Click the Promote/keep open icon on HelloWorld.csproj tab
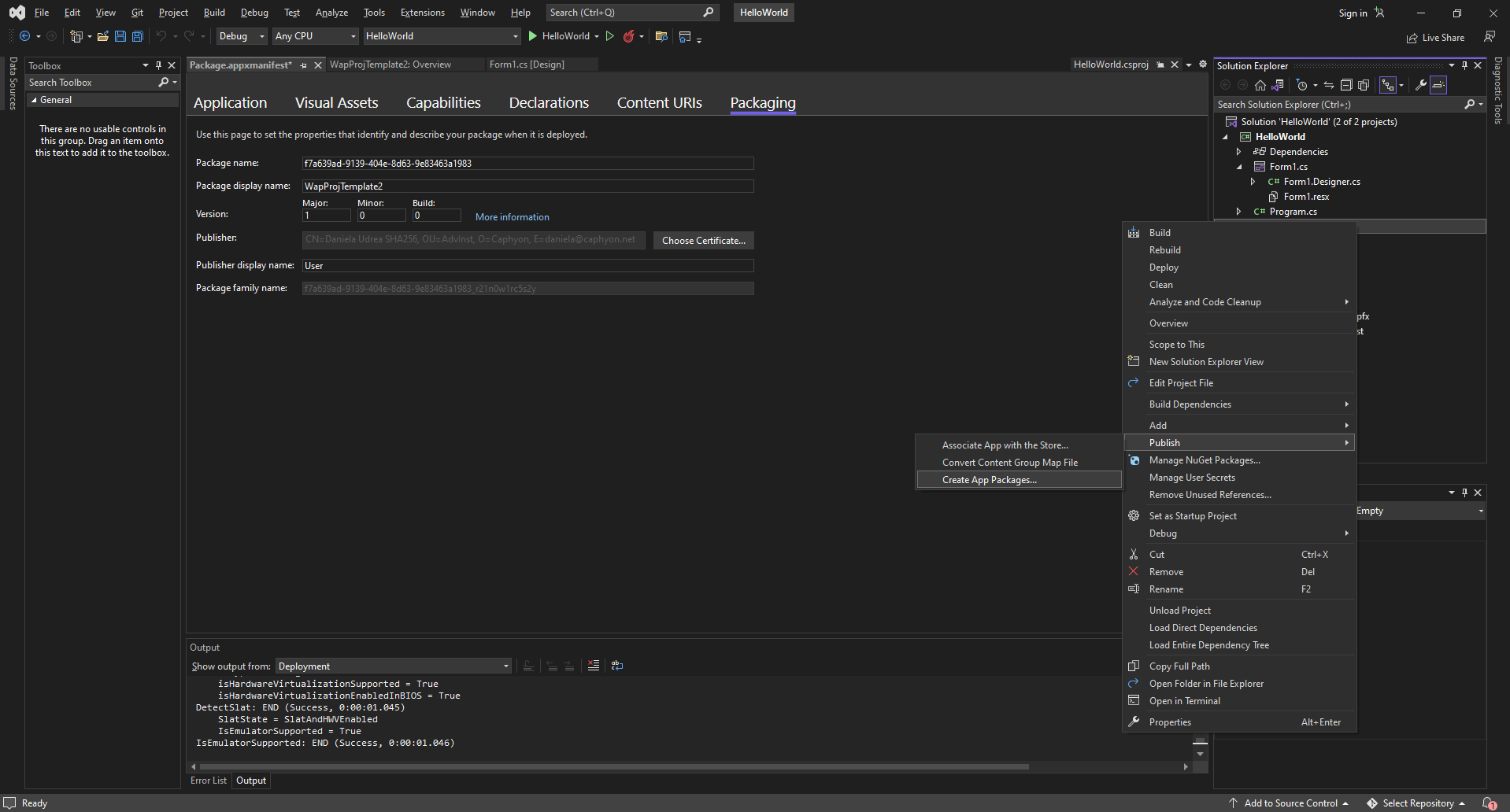Viewport: 1510px width, 812px height. [1160, 65]
